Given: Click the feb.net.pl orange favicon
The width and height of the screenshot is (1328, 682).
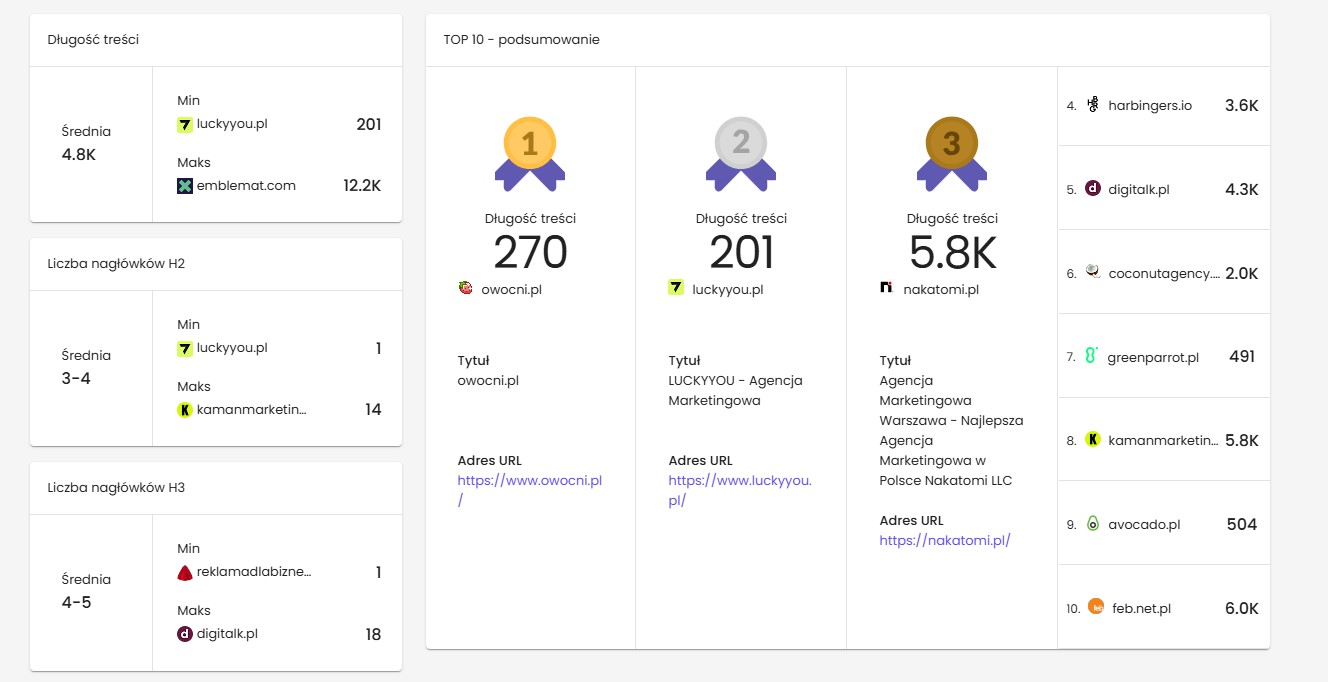Looking at the screenshot, I should click(x=1095, y=607).
